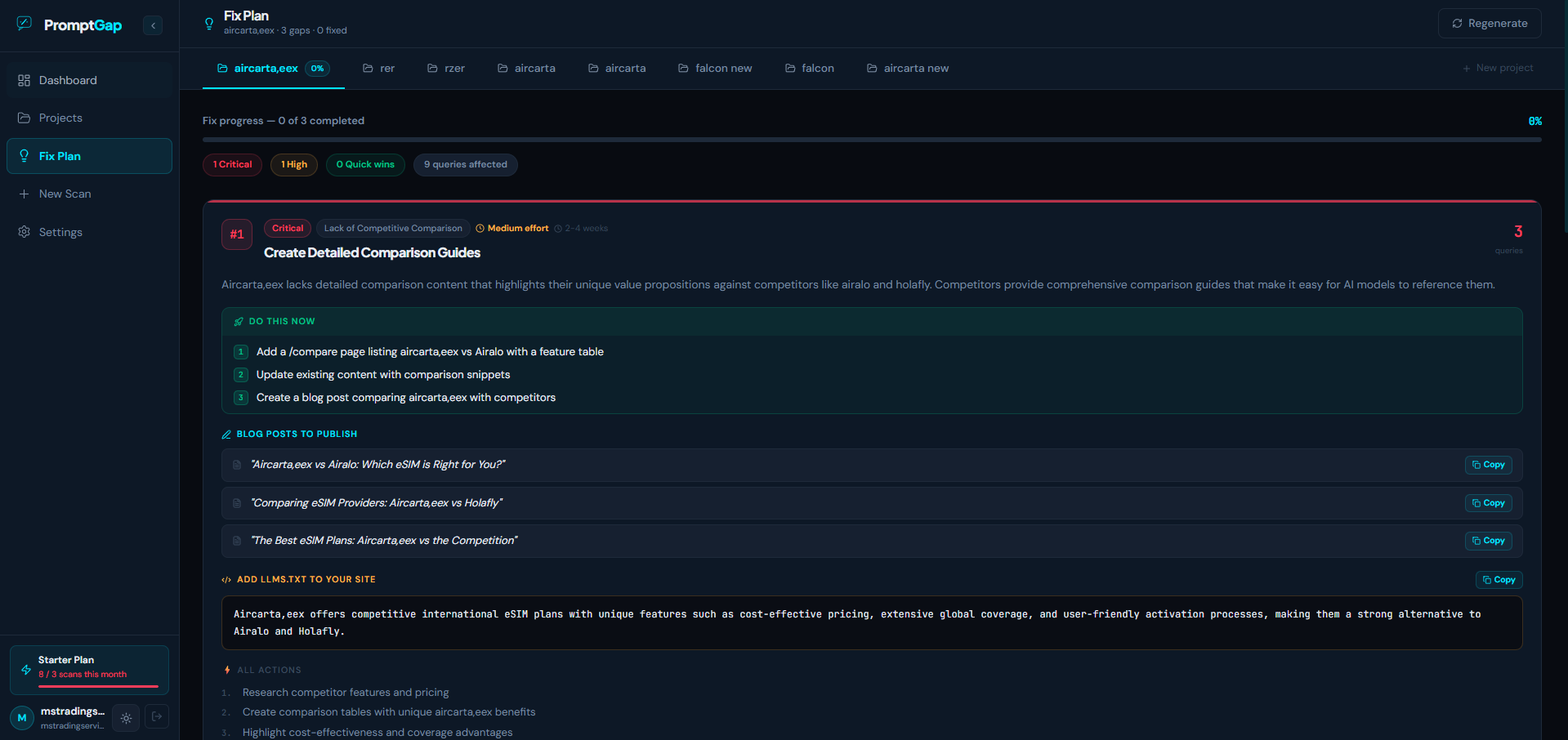Open Projects in the sidebar

point(90,118)
